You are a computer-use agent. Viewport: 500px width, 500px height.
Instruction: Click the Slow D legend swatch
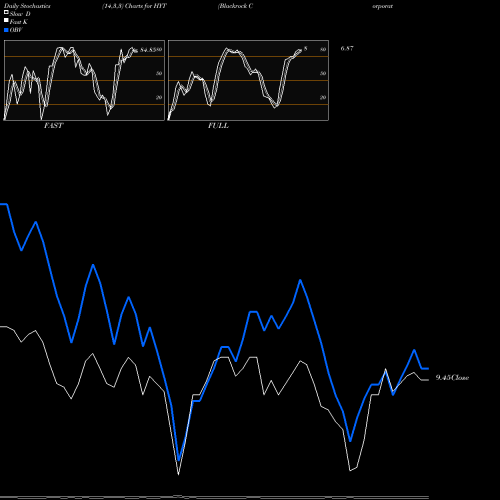pyautogui.click(x=6, y=12)
